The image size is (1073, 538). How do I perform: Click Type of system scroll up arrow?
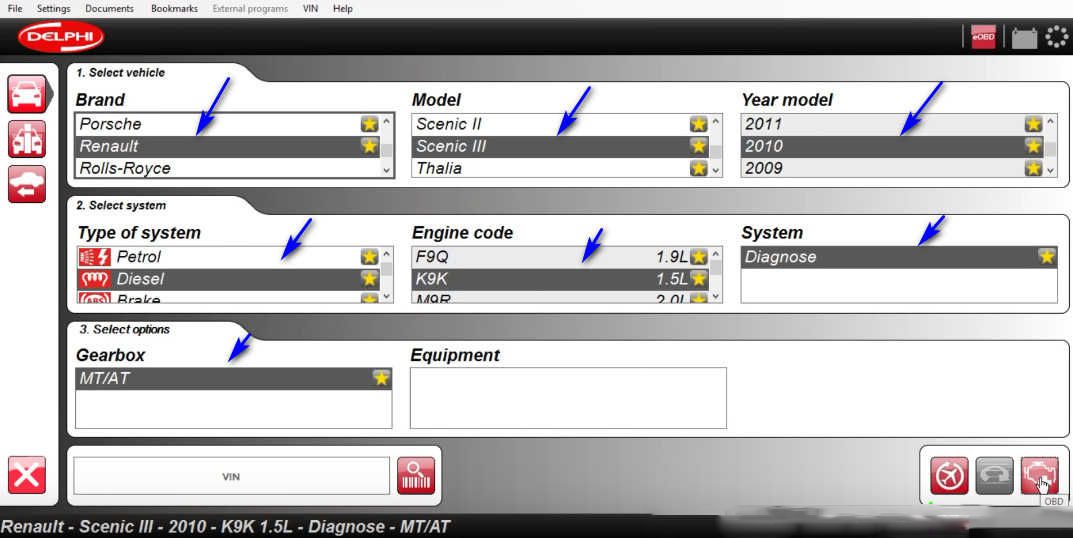(387, 254)
